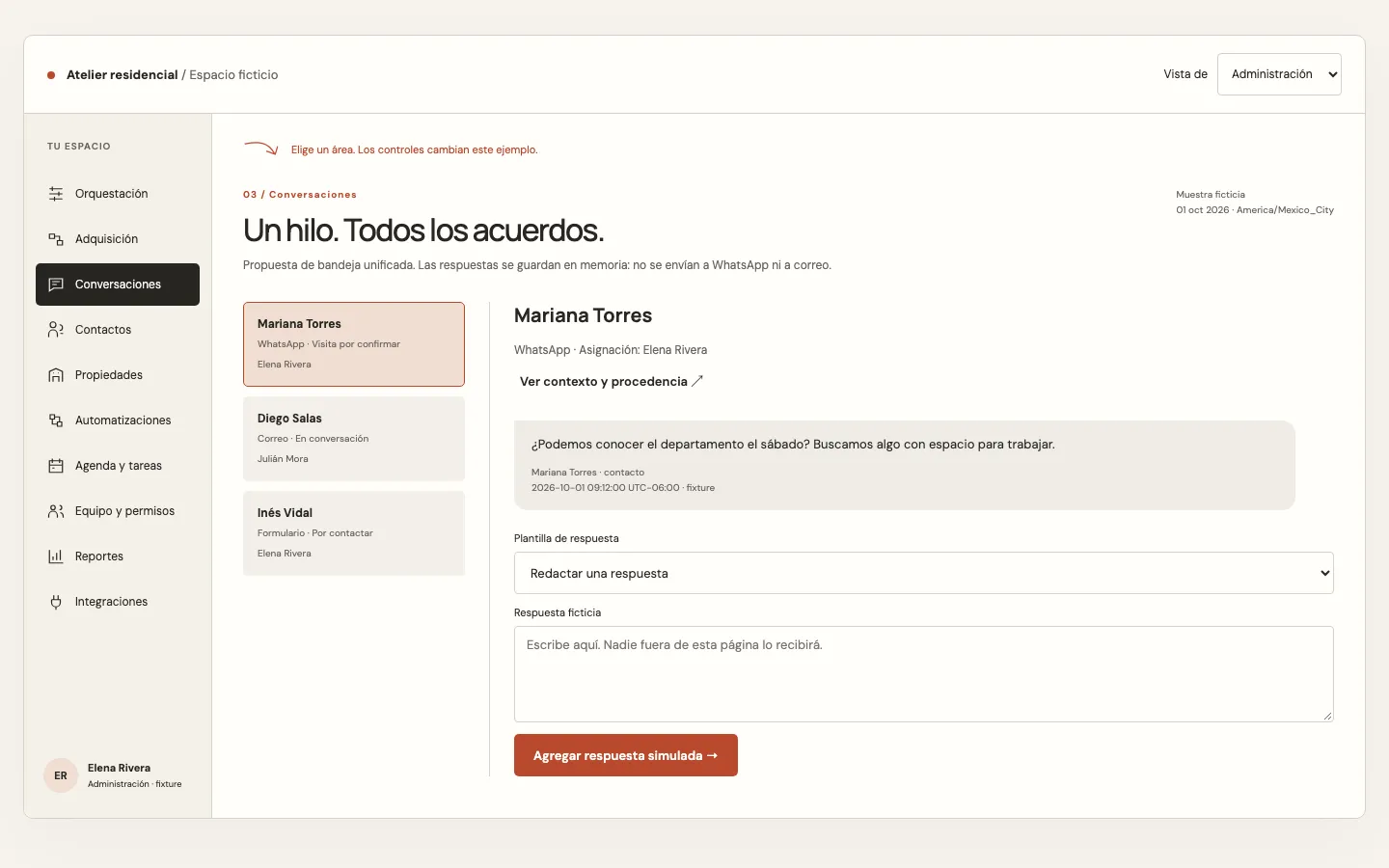The height and width of the screenshot is (868, 1389).
Task: Click the ER avatar for Elena Rivera
Action: [x=61, y=775]
